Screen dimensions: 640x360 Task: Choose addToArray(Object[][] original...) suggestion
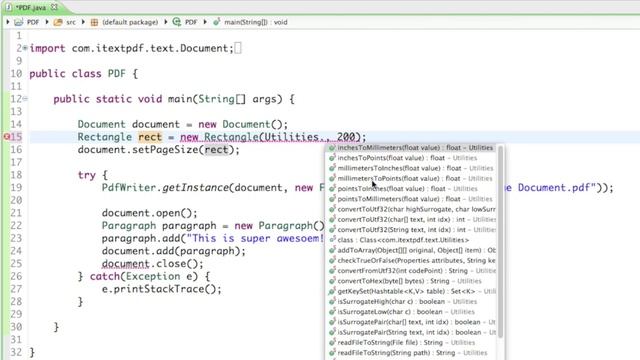[x=412, y=250]
